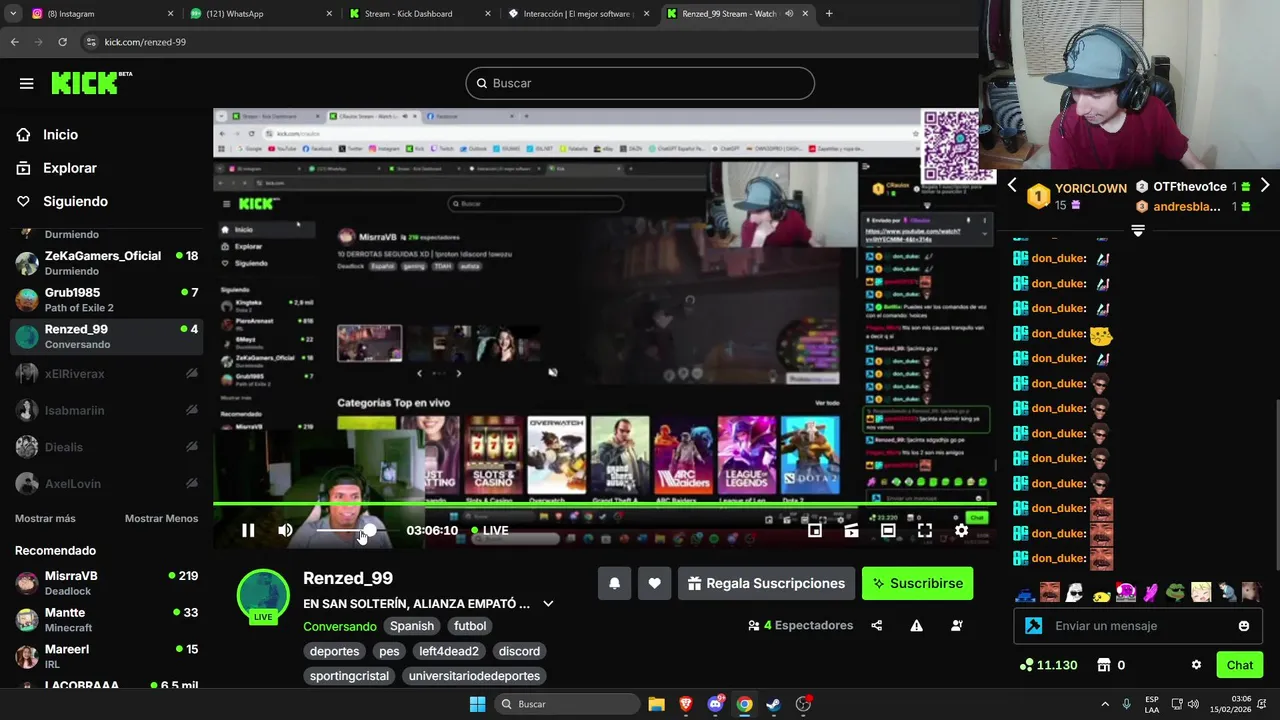Viewport: 1280px width, 720px height.
Task: Click the Kick logo
Action: click(91, 83)
